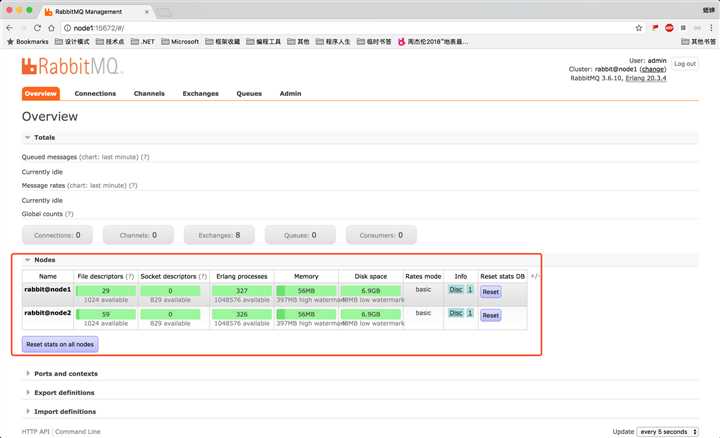Switch to the Overview tab
The image size is (720, 438).
click(41, 93)
